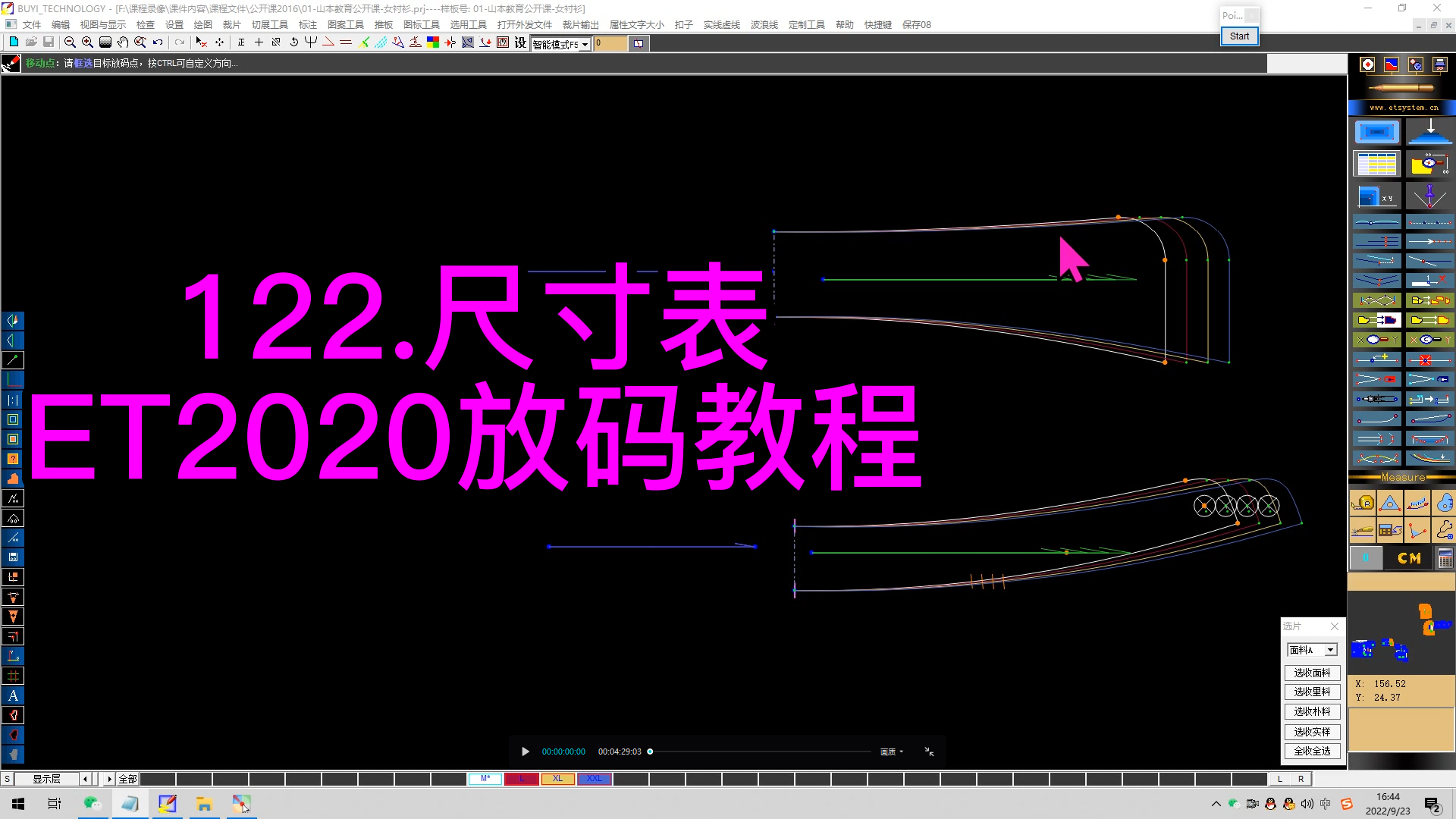Click the value input field showing 0
The height and width of the screenshot is (819, 1456).
tap(610, 43)
